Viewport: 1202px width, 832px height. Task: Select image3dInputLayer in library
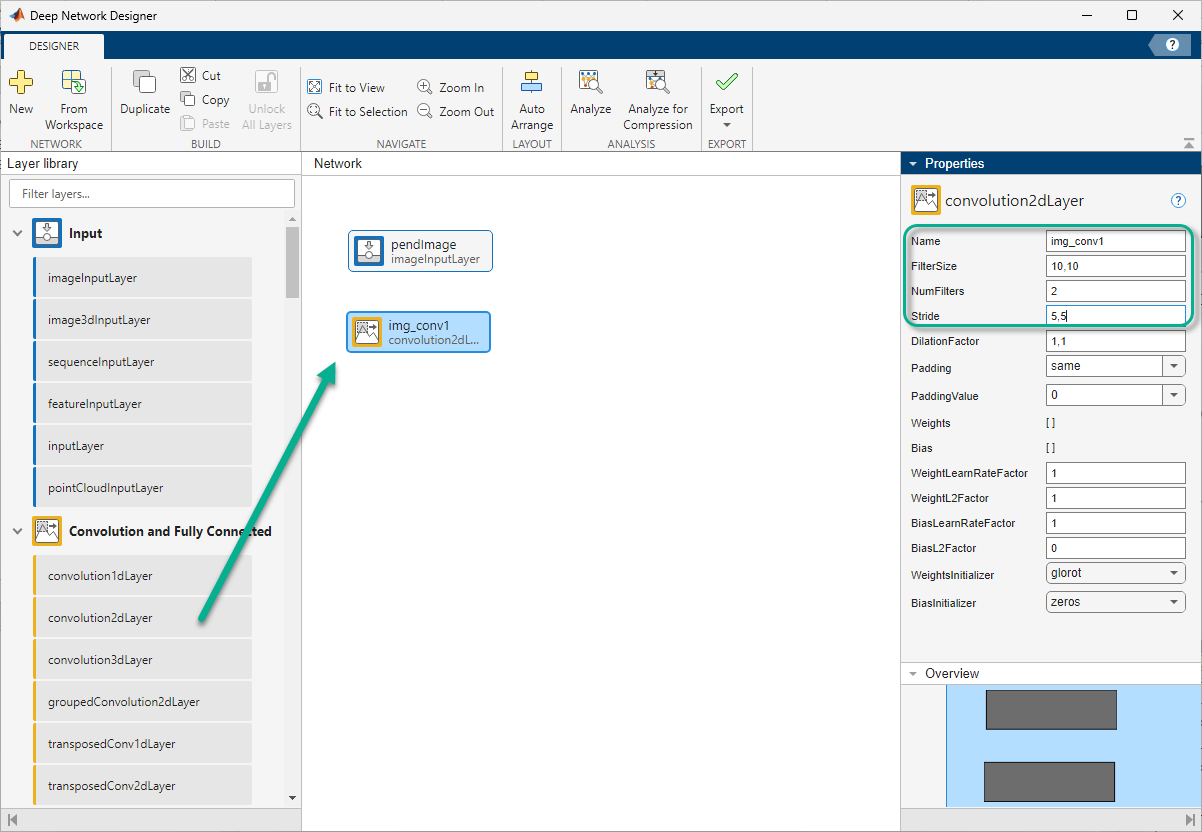[x=142, y=320]
